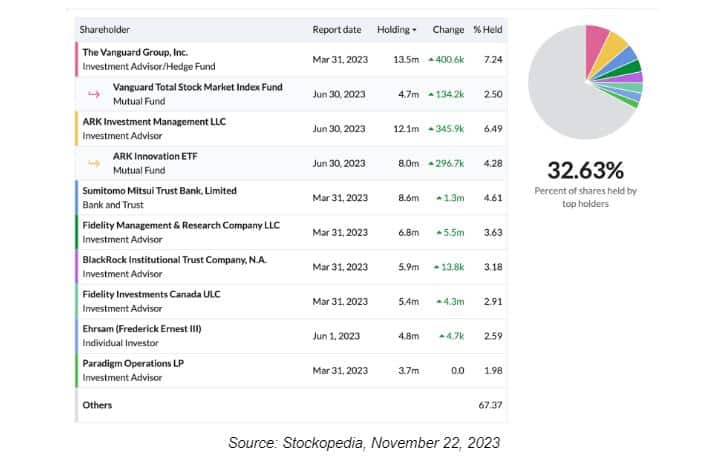Click the arrow icon beside Vanguard Total Stock Market Index Fund
This screenshot has width=701, height=467.
point(95,94)
